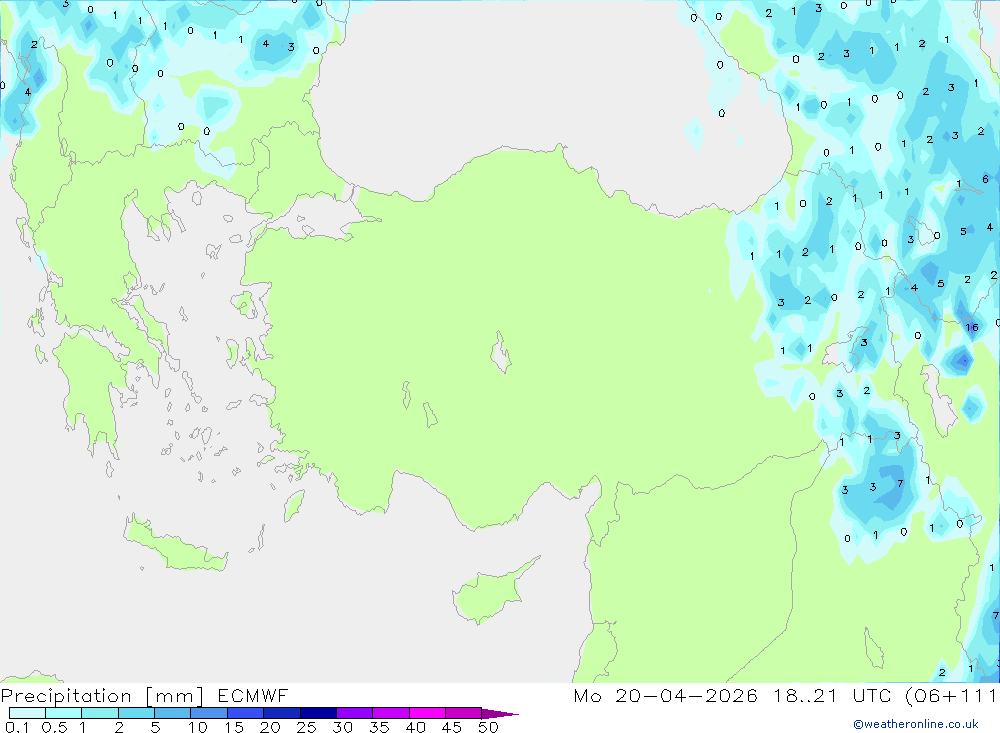Click the 'Mo' weekday label
This screenshot has height=733, width=1000.
[587, 695]
